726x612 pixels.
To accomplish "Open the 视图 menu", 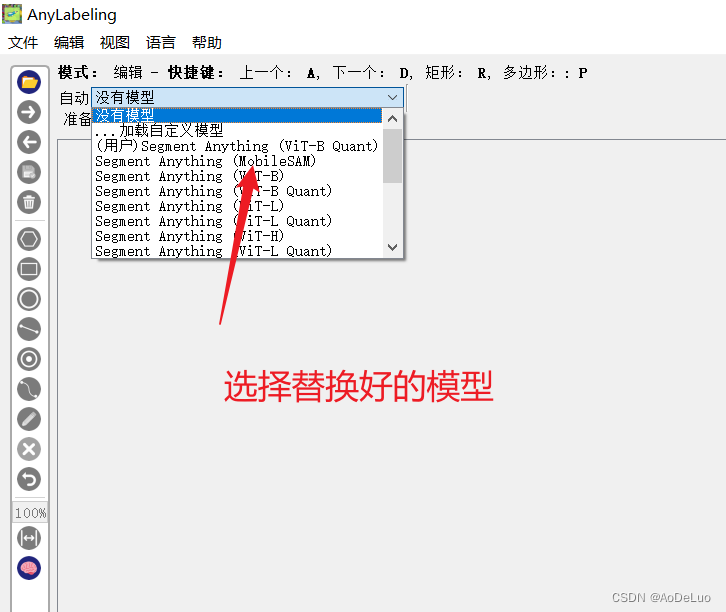I will pyautogui.click(x=114, y=43).
